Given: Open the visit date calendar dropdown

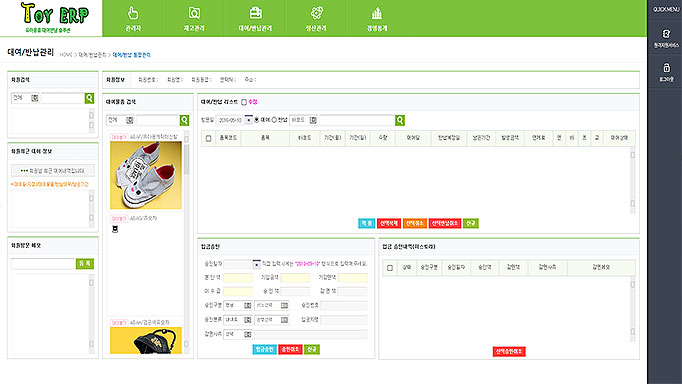Looking at the screenshot, I should coord(248,120).
